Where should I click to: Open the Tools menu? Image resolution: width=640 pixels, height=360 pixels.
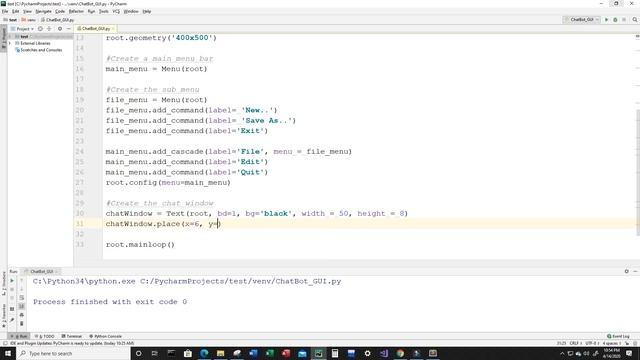pyautogui.click(x=104, y=11)
